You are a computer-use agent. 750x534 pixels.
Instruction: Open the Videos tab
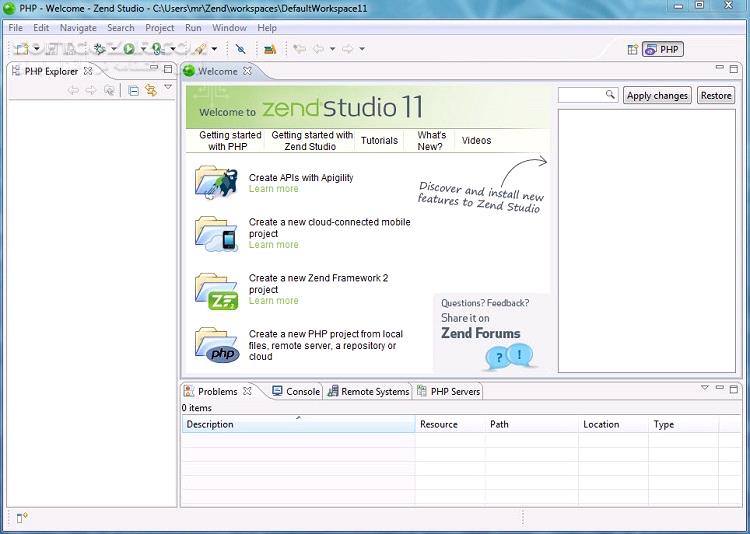476,141
